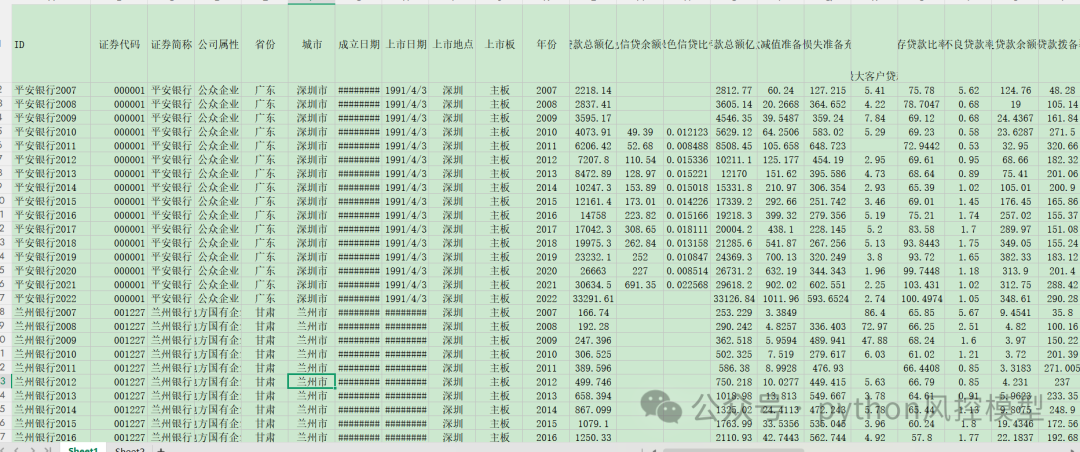Add a new sheet with plus button
This screenshot has height=452, width=1080.
pyautogui.click(x=161, y=450)
